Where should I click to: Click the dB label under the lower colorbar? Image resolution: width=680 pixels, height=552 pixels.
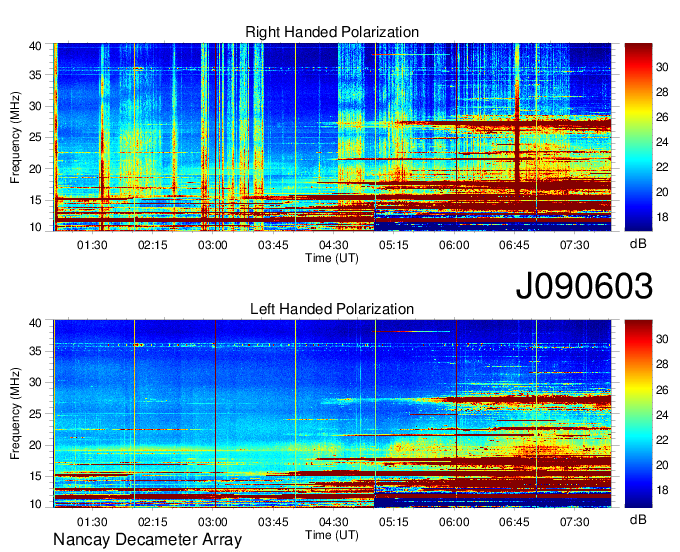(x=638, y=519)
